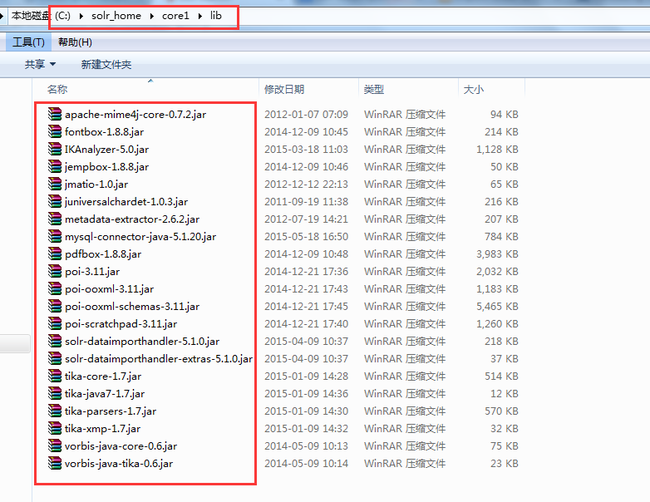Click the poi-3.11.jar archive icon
Viewport: 650px width, 502px height.
55,271
